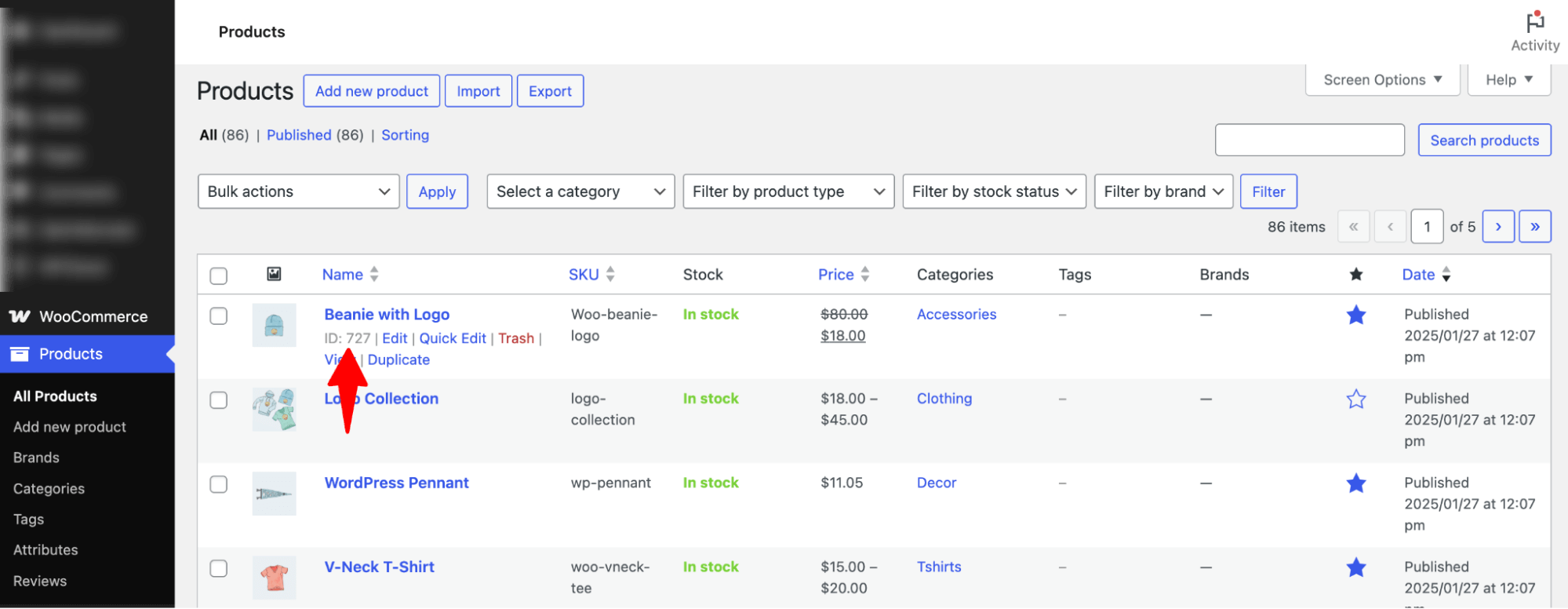This screenshot has width=1568, height=609.
Task: Select V-Neck T-Shirt row checkbox
Action: click(219, 567)
